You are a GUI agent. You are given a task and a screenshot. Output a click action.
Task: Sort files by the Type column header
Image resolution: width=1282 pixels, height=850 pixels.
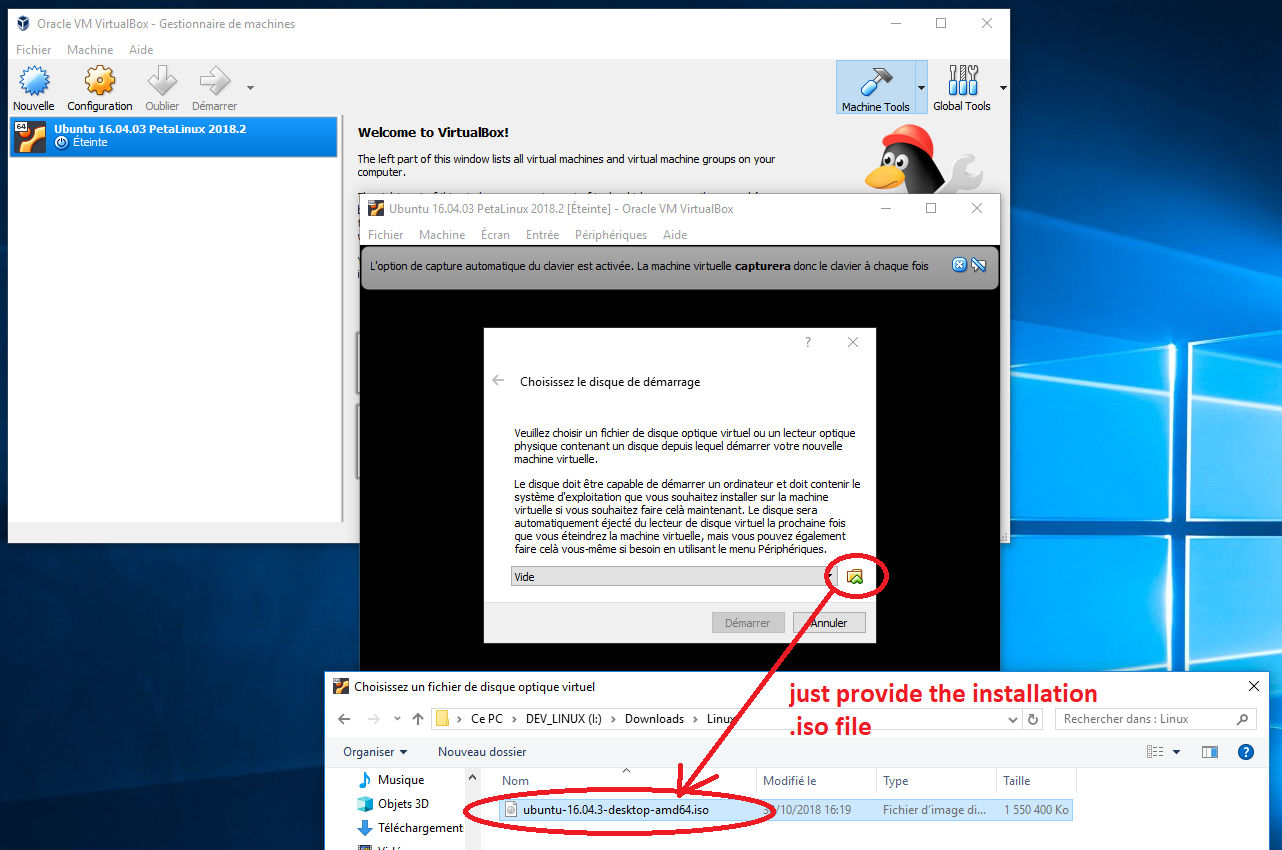point(936,781)
